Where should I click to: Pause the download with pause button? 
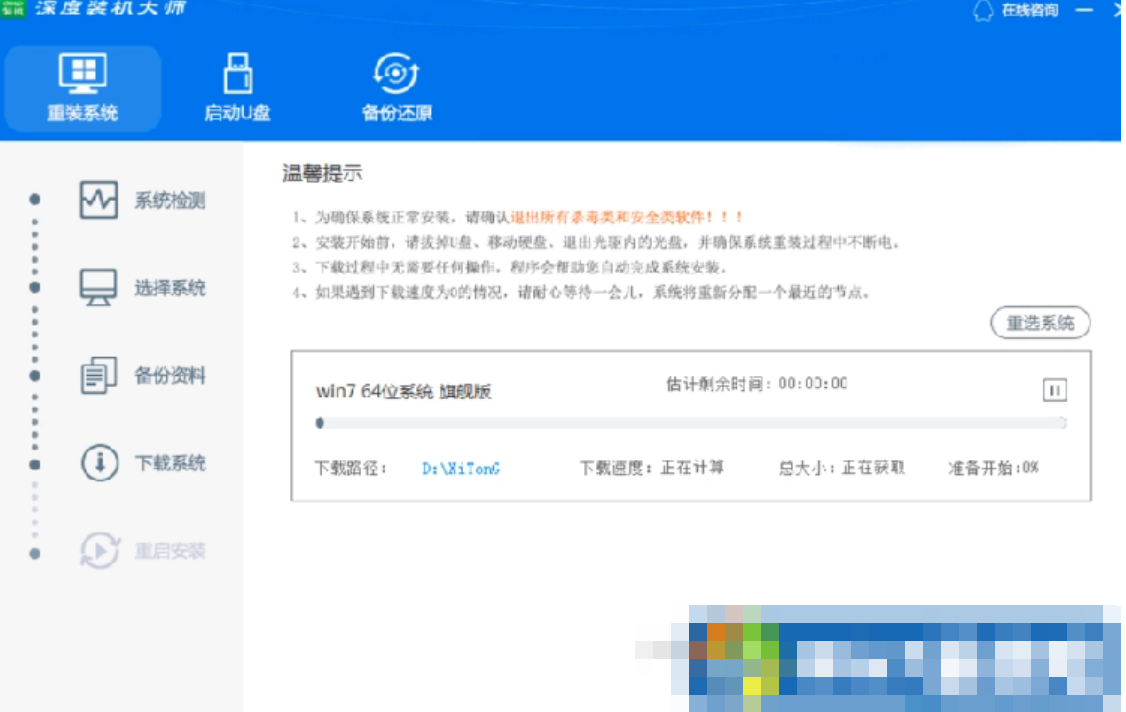pyautogui.click(x=1054, y=390)
